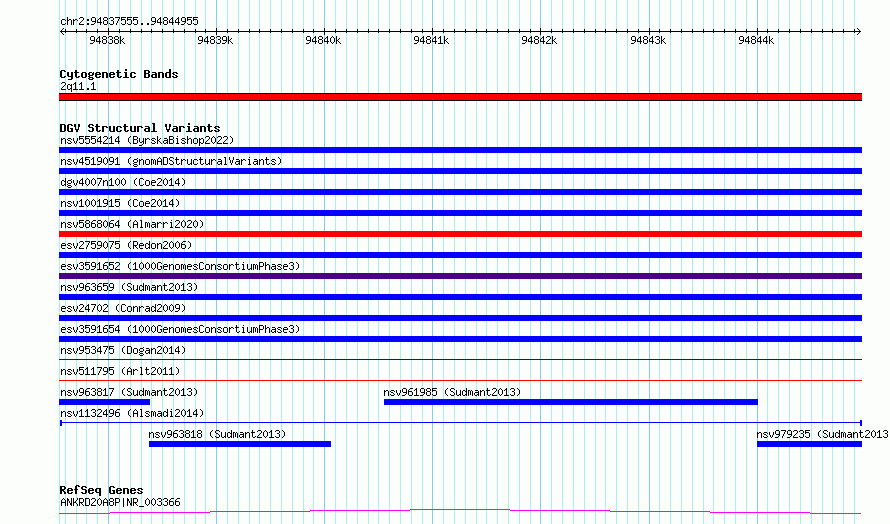This screenshot has height=524, width=890.
Task: Select the esv24702 (Conrad2009) variant
Action: [x=460, y=318]
